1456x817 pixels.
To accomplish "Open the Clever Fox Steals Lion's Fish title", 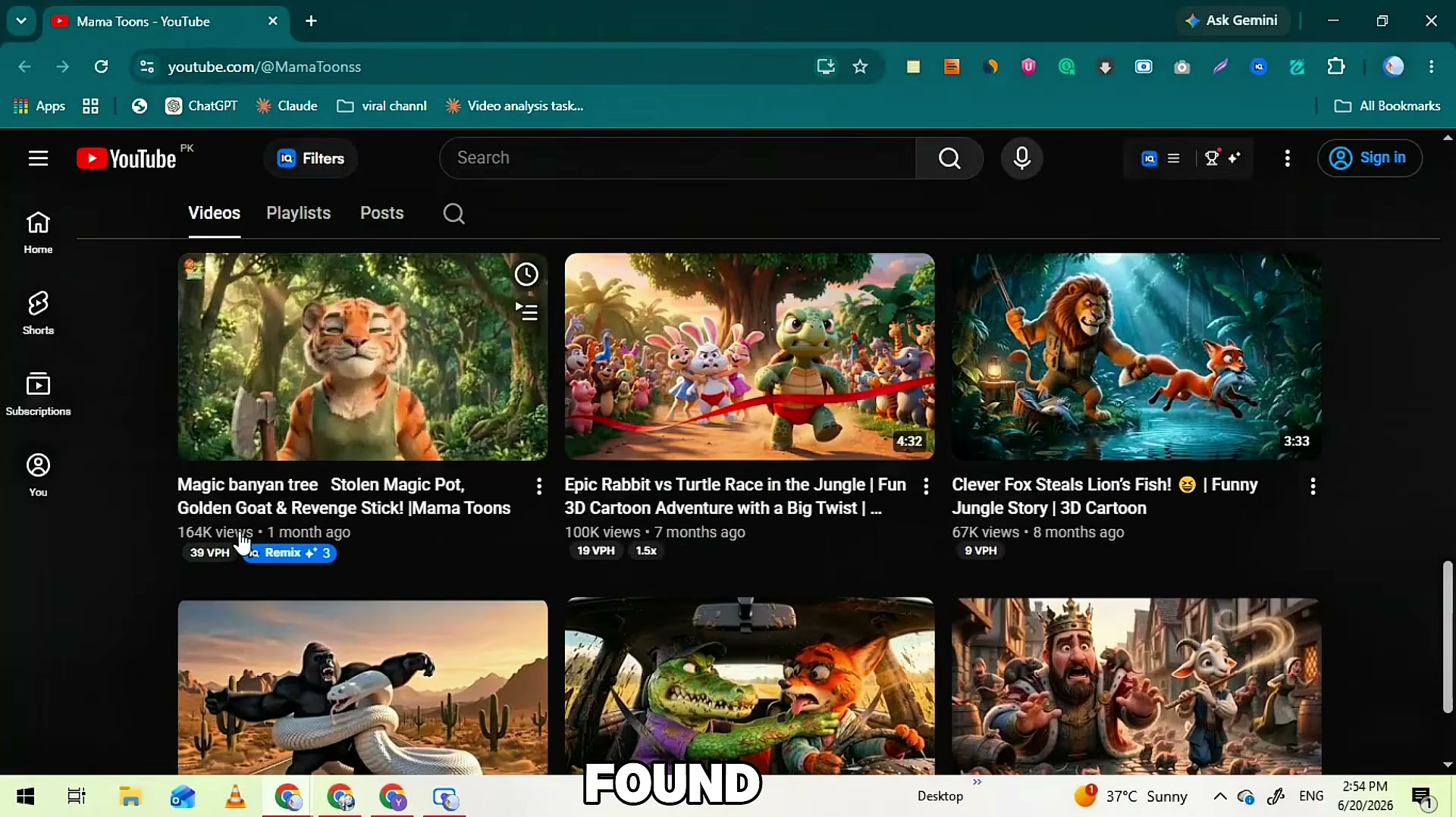I will [x=1105, y=496].
